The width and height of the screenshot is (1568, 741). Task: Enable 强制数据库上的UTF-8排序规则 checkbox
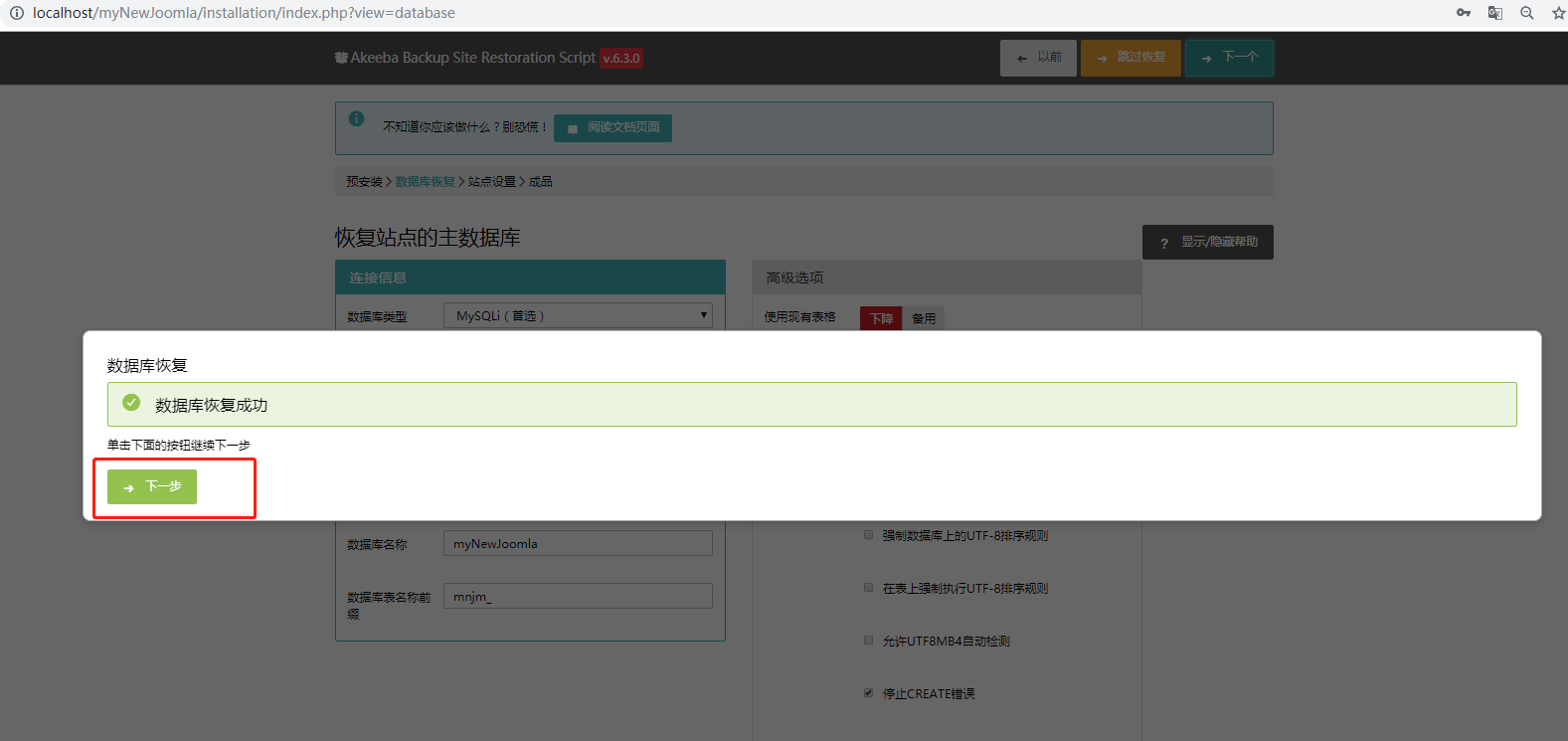pyautogui.click(x=868, y=535)
